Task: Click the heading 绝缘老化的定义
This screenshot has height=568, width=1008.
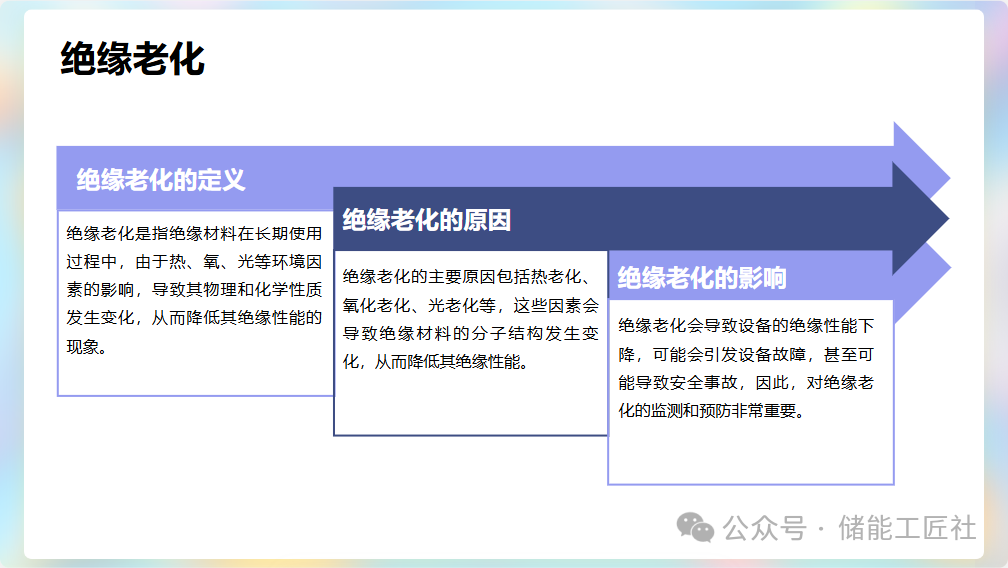Action: (161, 180)
